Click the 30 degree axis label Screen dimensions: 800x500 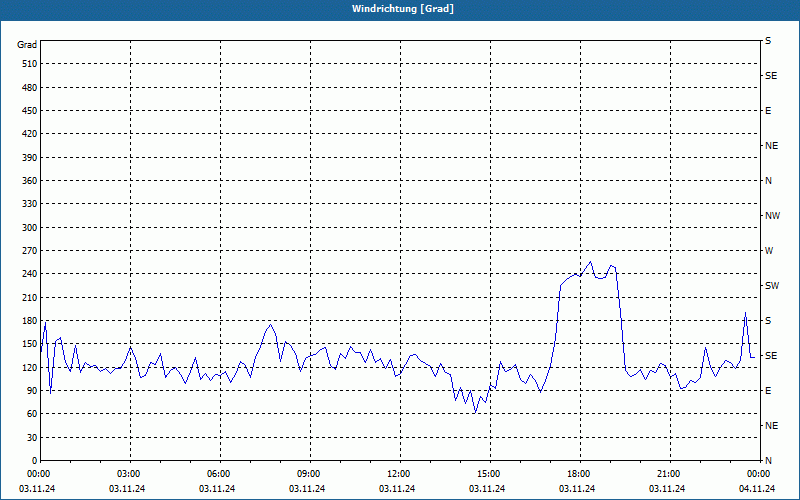32,438
